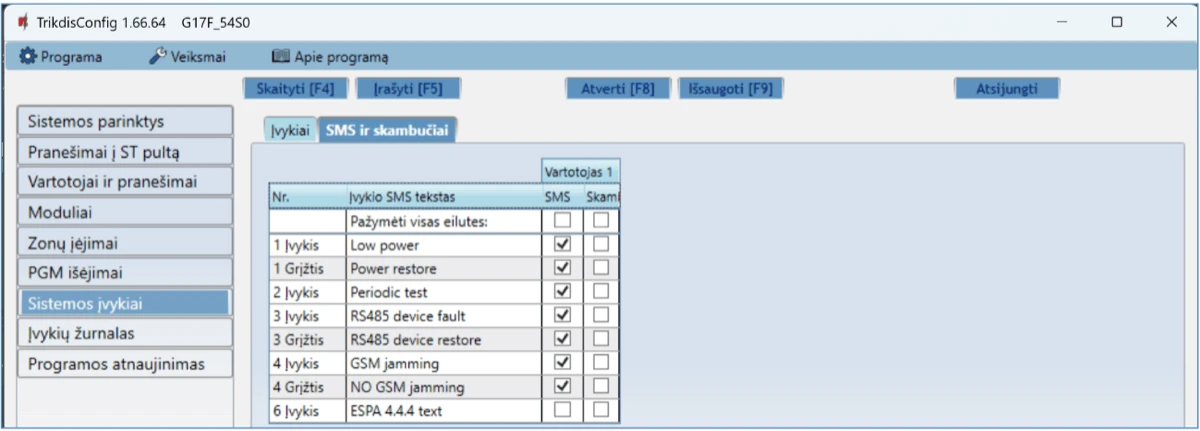Click the Skaityti [F4] button
The image size is (1200, 431).
(295, 88)
